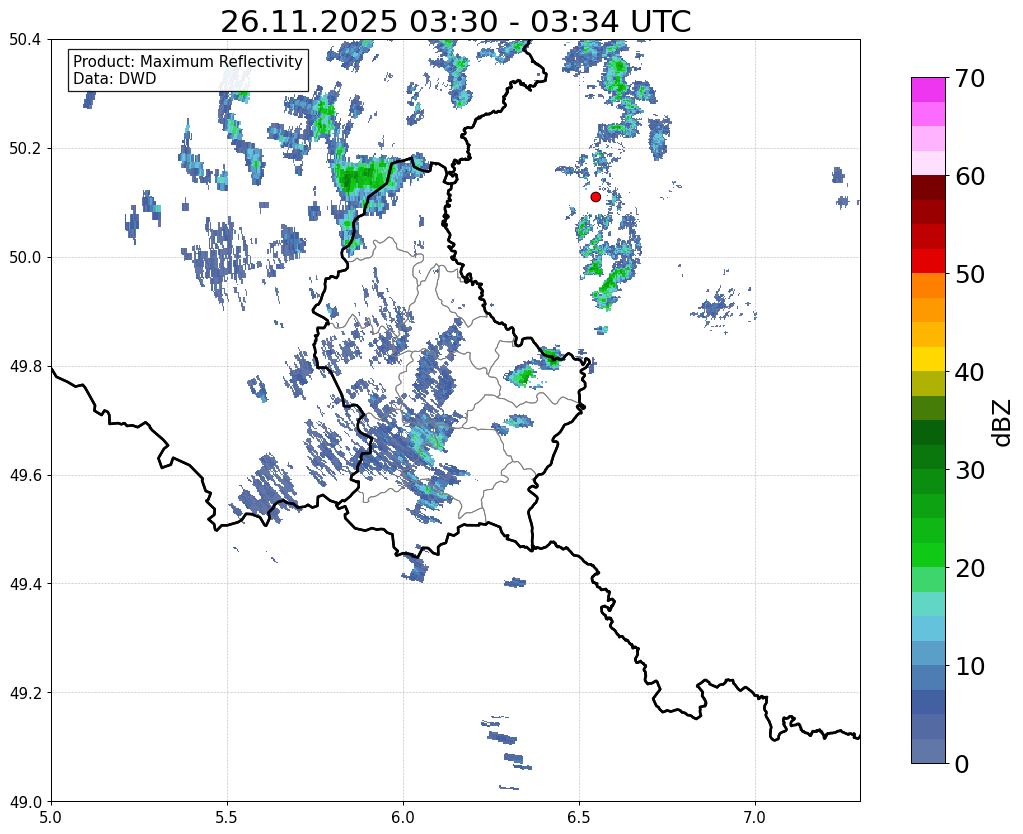Click the latitude label 49.0
This screenshot has width=1023, height=834.
[x=25, y=802]
